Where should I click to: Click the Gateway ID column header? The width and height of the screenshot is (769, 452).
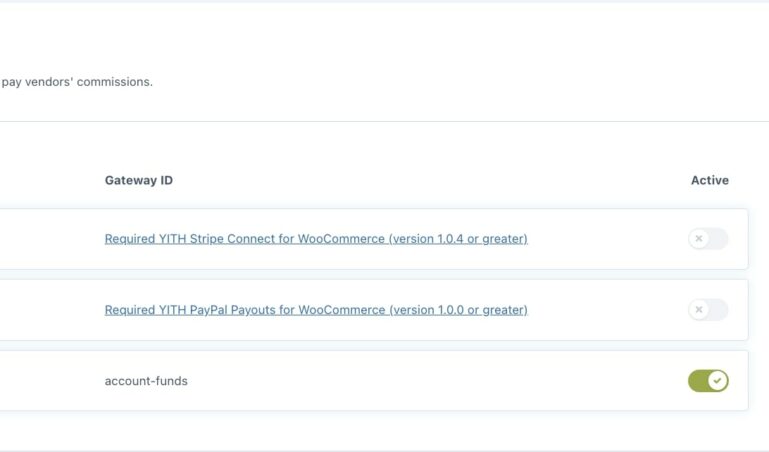[138, 181]
